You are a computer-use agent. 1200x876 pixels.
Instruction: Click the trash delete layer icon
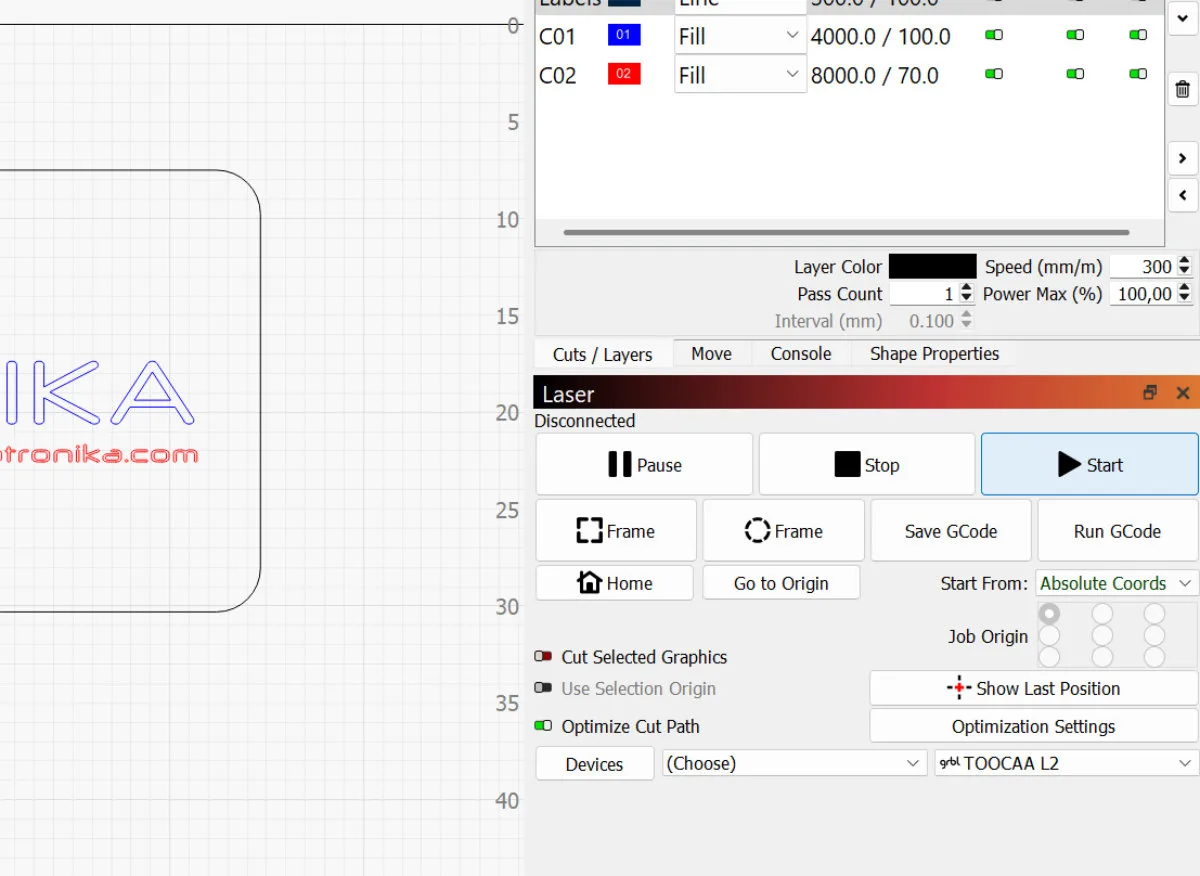(1182, 90)
